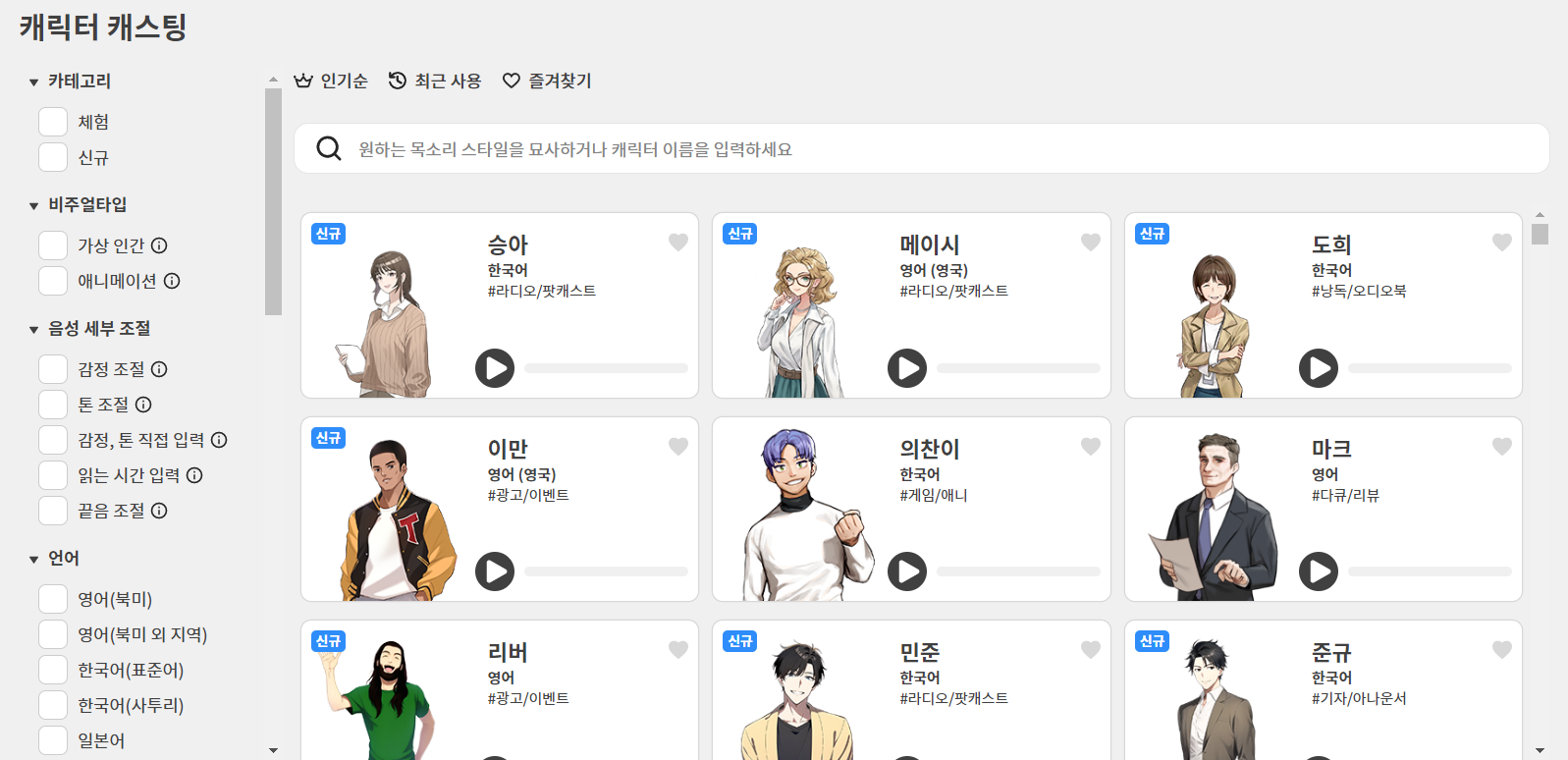The width and height of the screenshot is (1568, 760).
Task: Check 영어(북미) language checkbox
Action: (x=53, y=599)
